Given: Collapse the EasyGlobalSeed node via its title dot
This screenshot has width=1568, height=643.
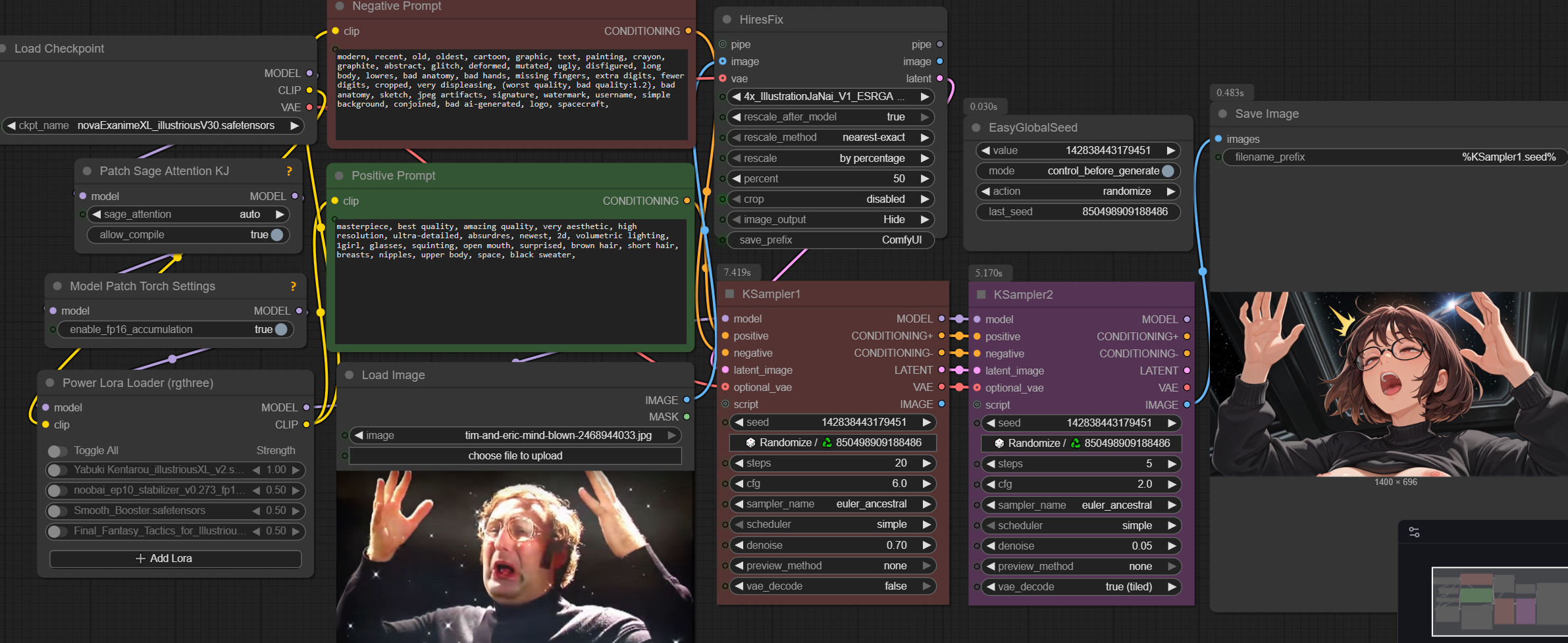Looking at the screenshot, I should pos(976,128).
